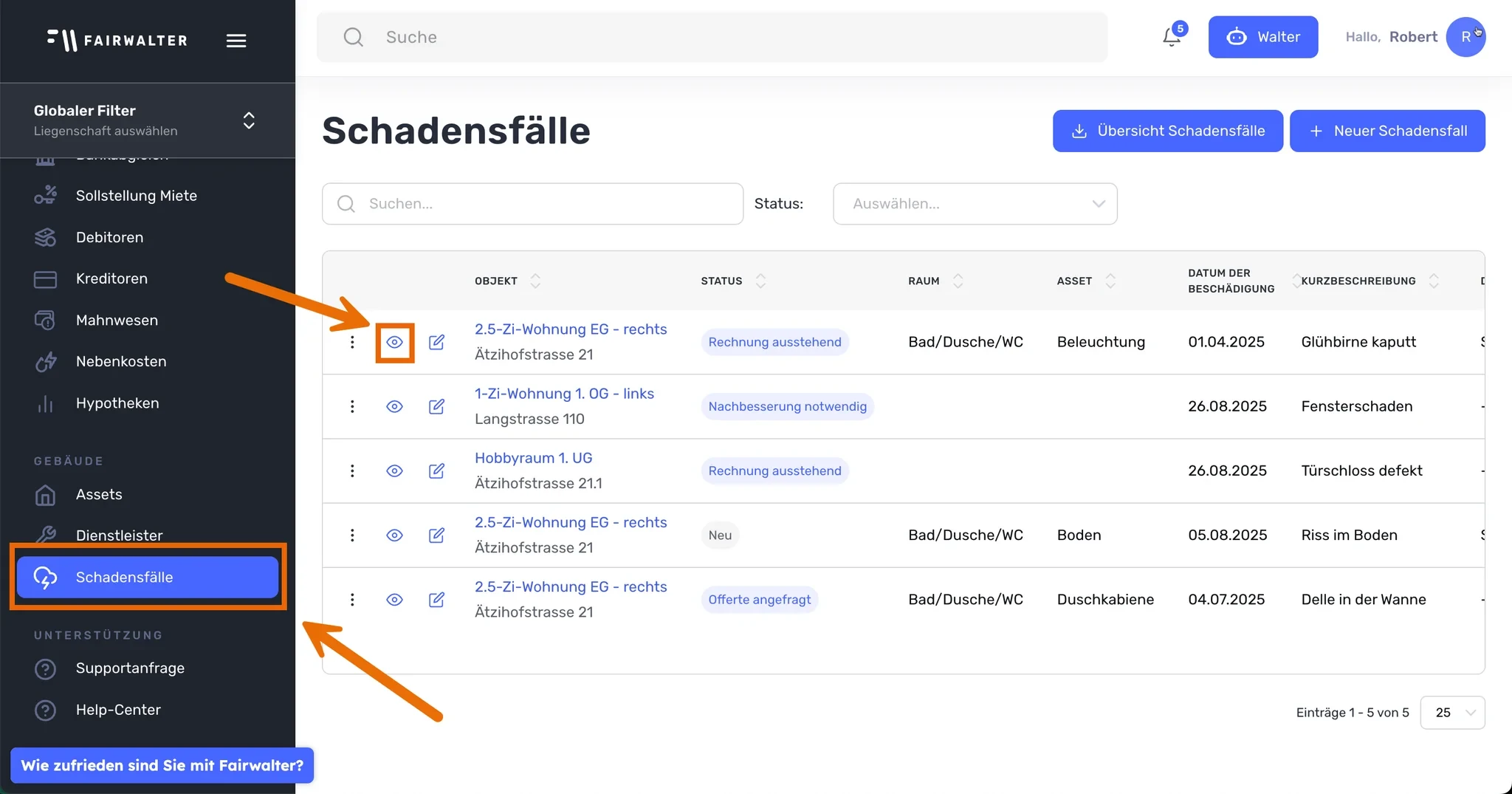
Task: Click Rechnung ausstehend badge in Hobbyraum row
Action: [775, 470]
